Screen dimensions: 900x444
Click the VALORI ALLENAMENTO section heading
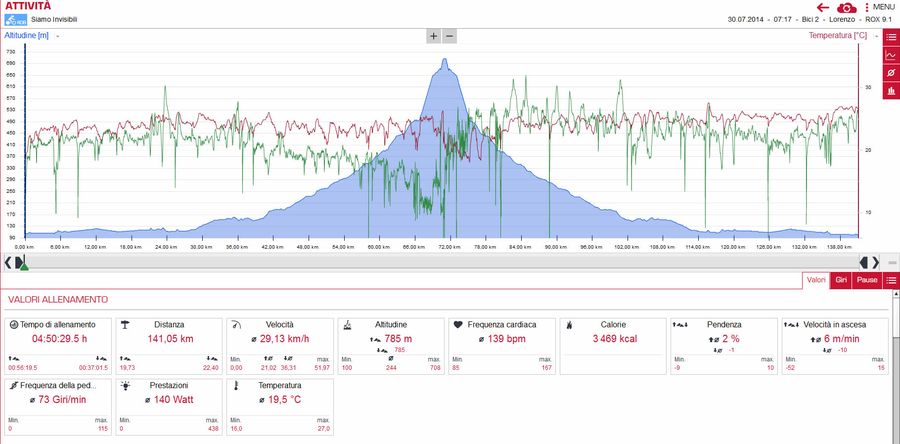pyautogui.click(x=58, y=299)
